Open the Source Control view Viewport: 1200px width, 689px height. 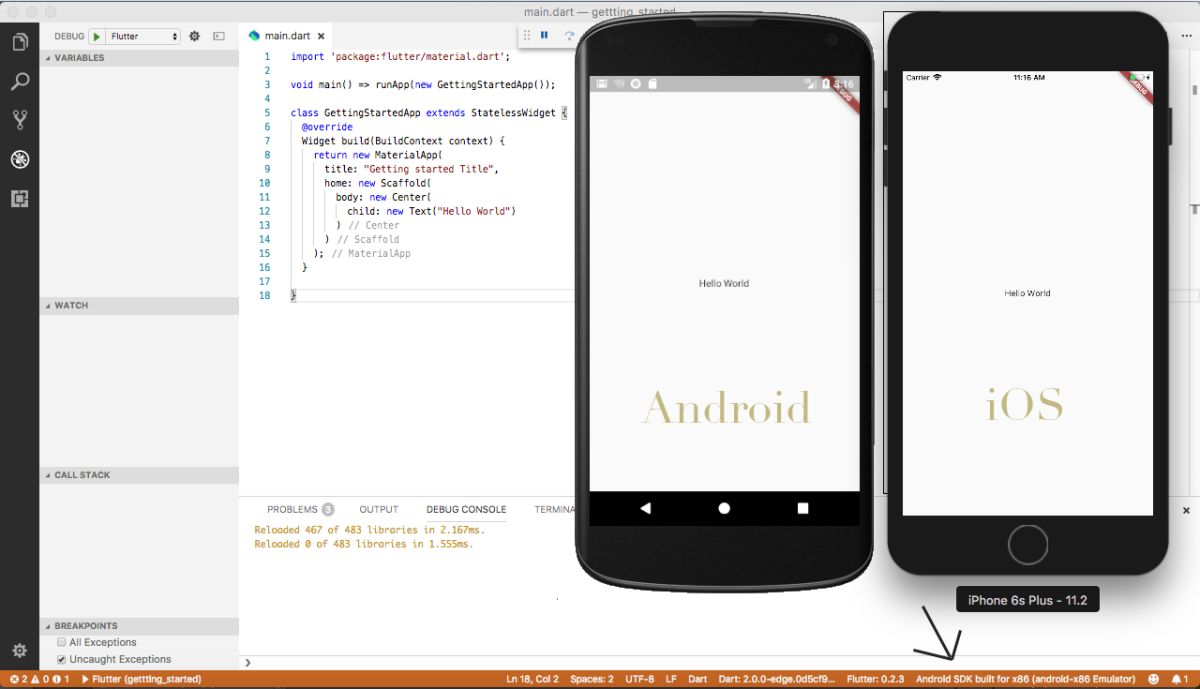pos(19,120)
